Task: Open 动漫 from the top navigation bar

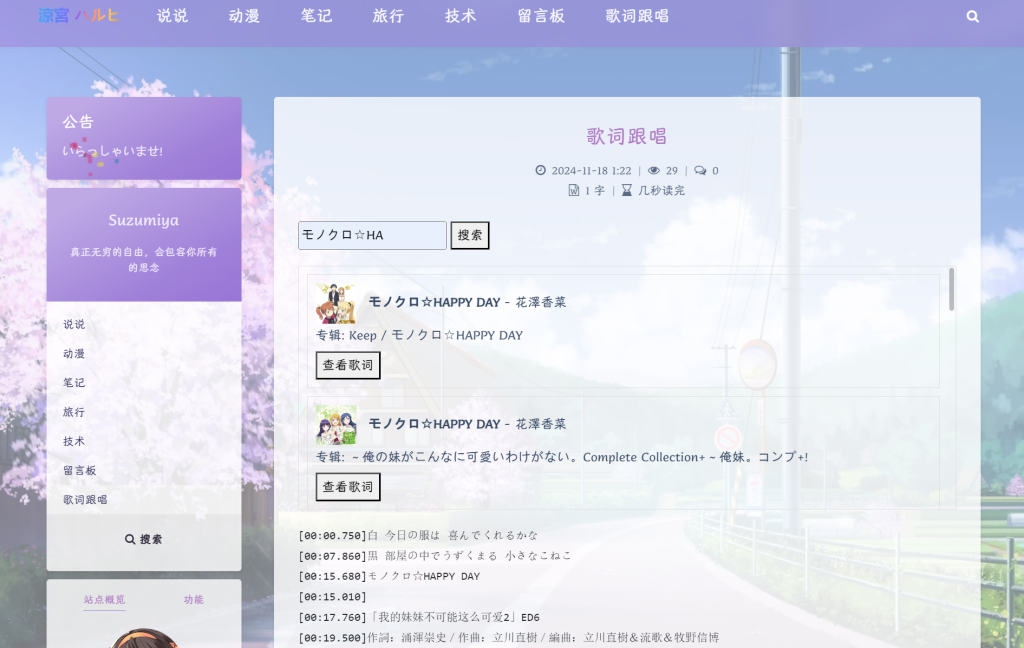Action: [x=244, y=16]
